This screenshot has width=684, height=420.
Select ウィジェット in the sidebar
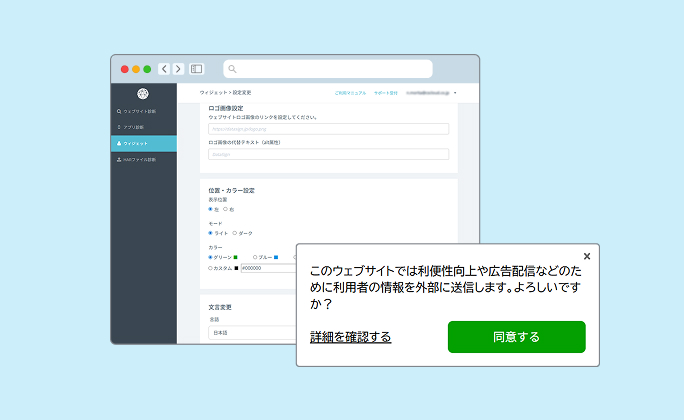(x=144, y=143)
